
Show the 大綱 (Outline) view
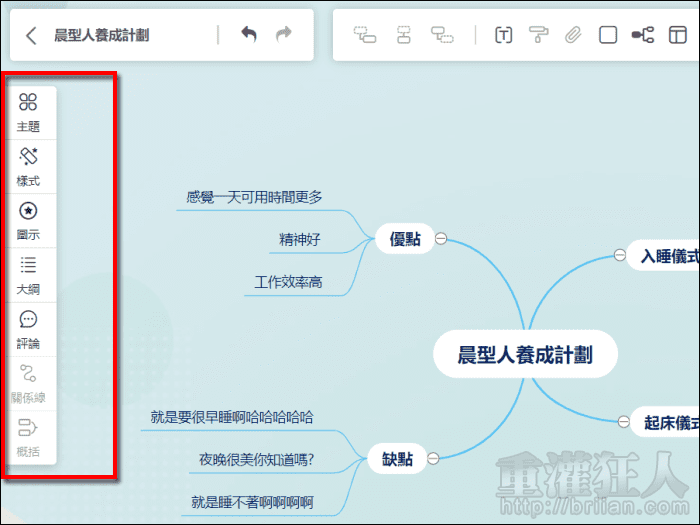click(x=28, y=274)
